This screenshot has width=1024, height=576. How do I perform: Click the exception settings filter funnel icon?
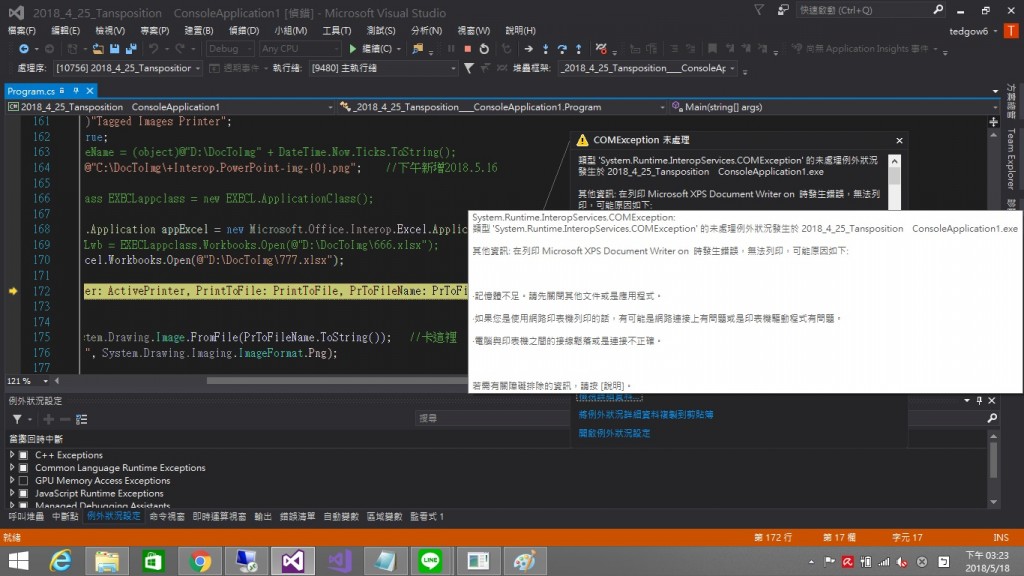17,419
